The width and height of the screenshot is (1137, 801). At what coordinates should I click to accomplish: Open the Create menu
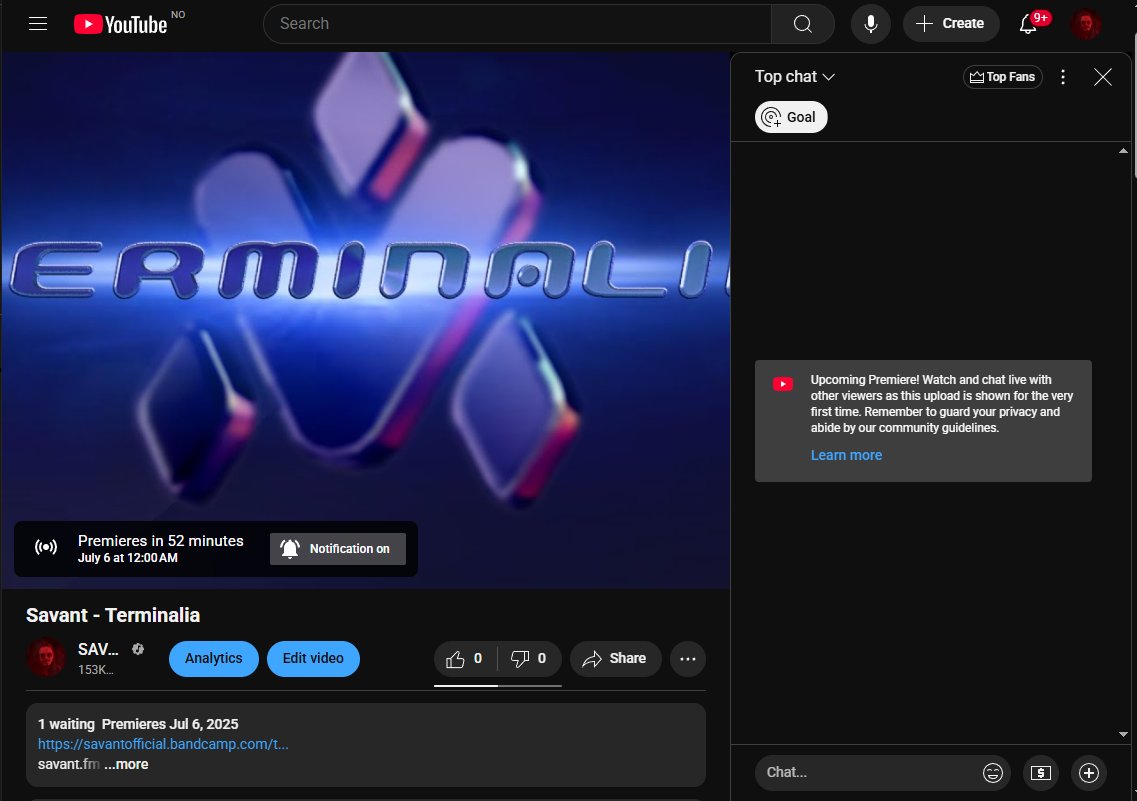(x=951, y=24)
